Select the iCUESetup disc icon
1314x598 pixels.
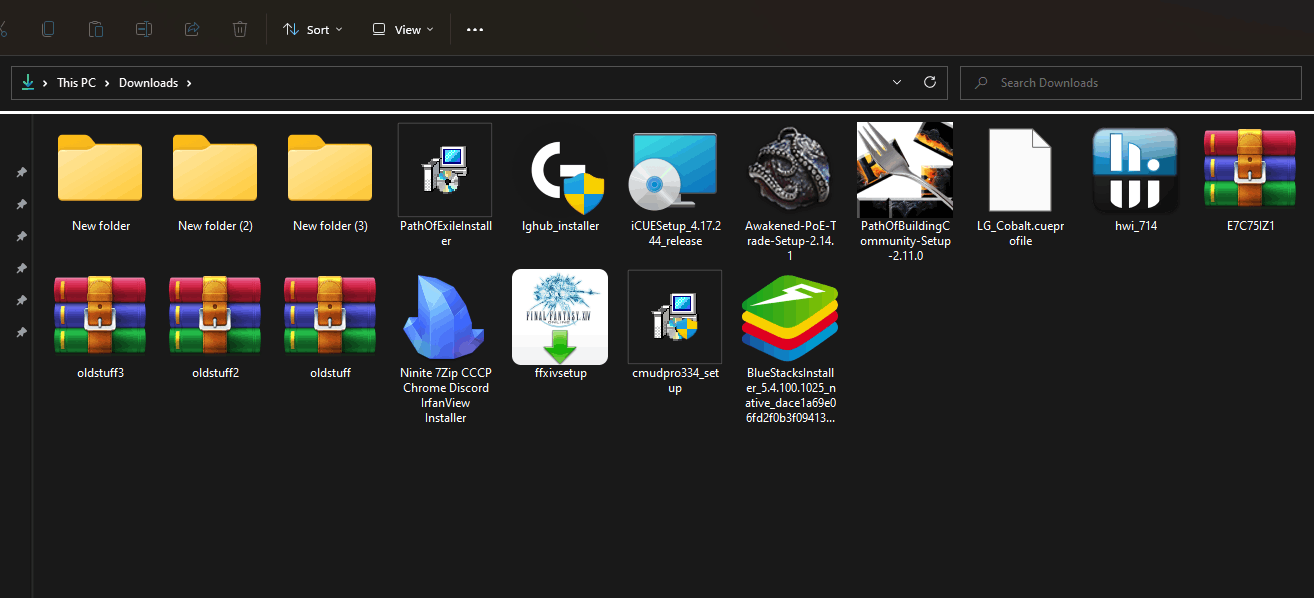(x=674, y=170)
